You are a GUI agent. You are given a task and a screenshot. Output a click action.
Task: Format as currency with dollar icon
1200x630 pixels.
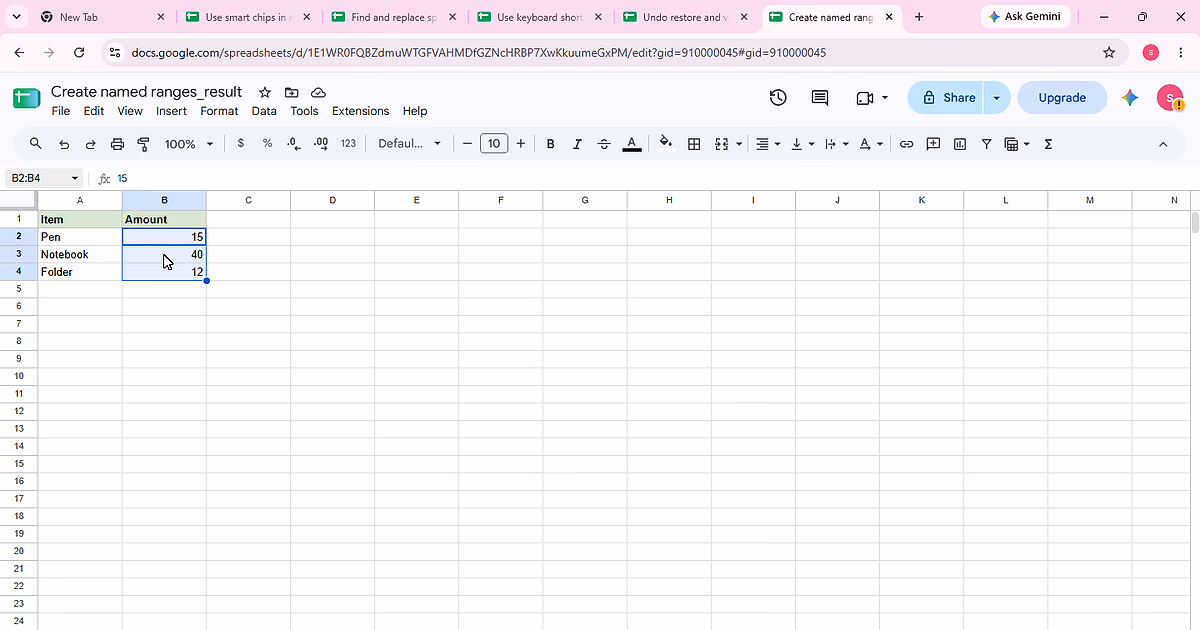click(241, 144)
